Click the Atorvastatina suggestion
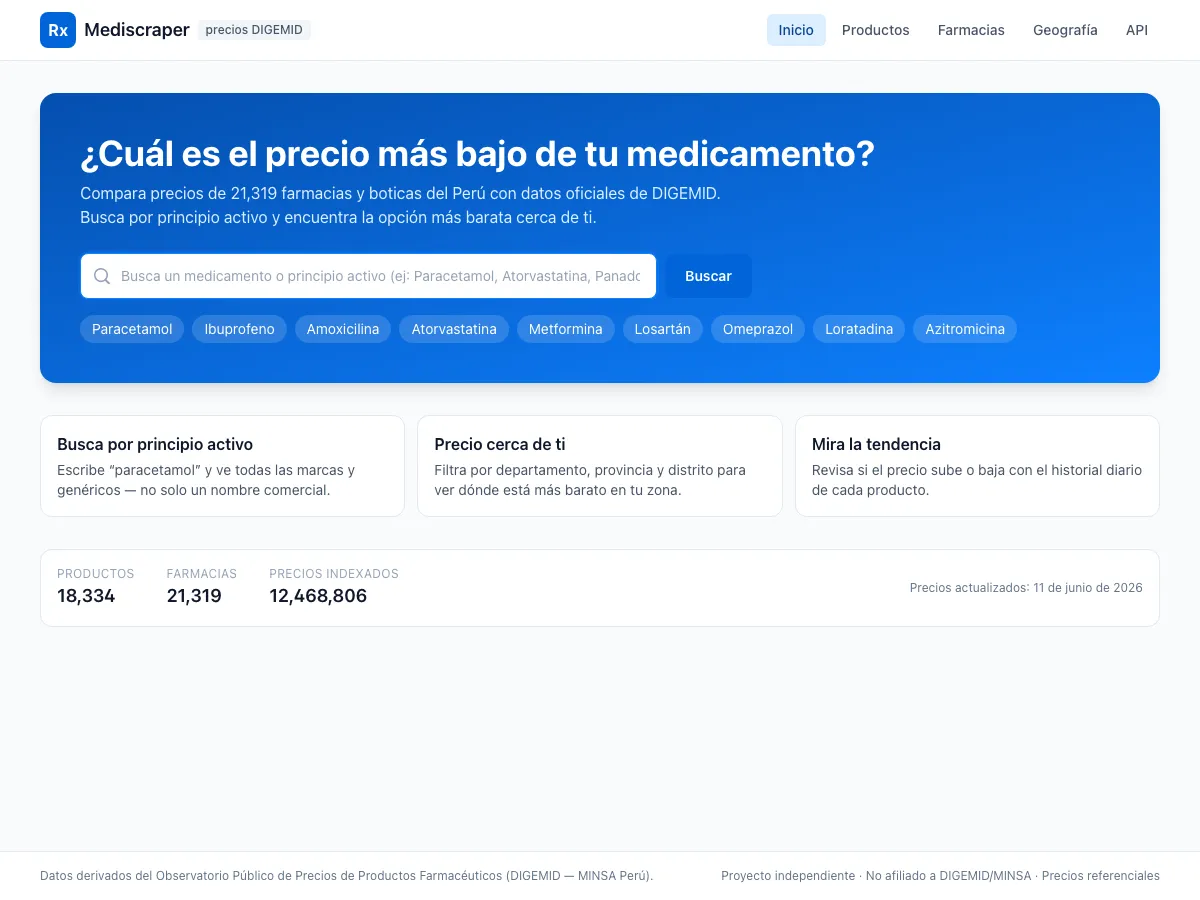The image size is (1200, 900). pyautogui.click(x=454, y=329)
